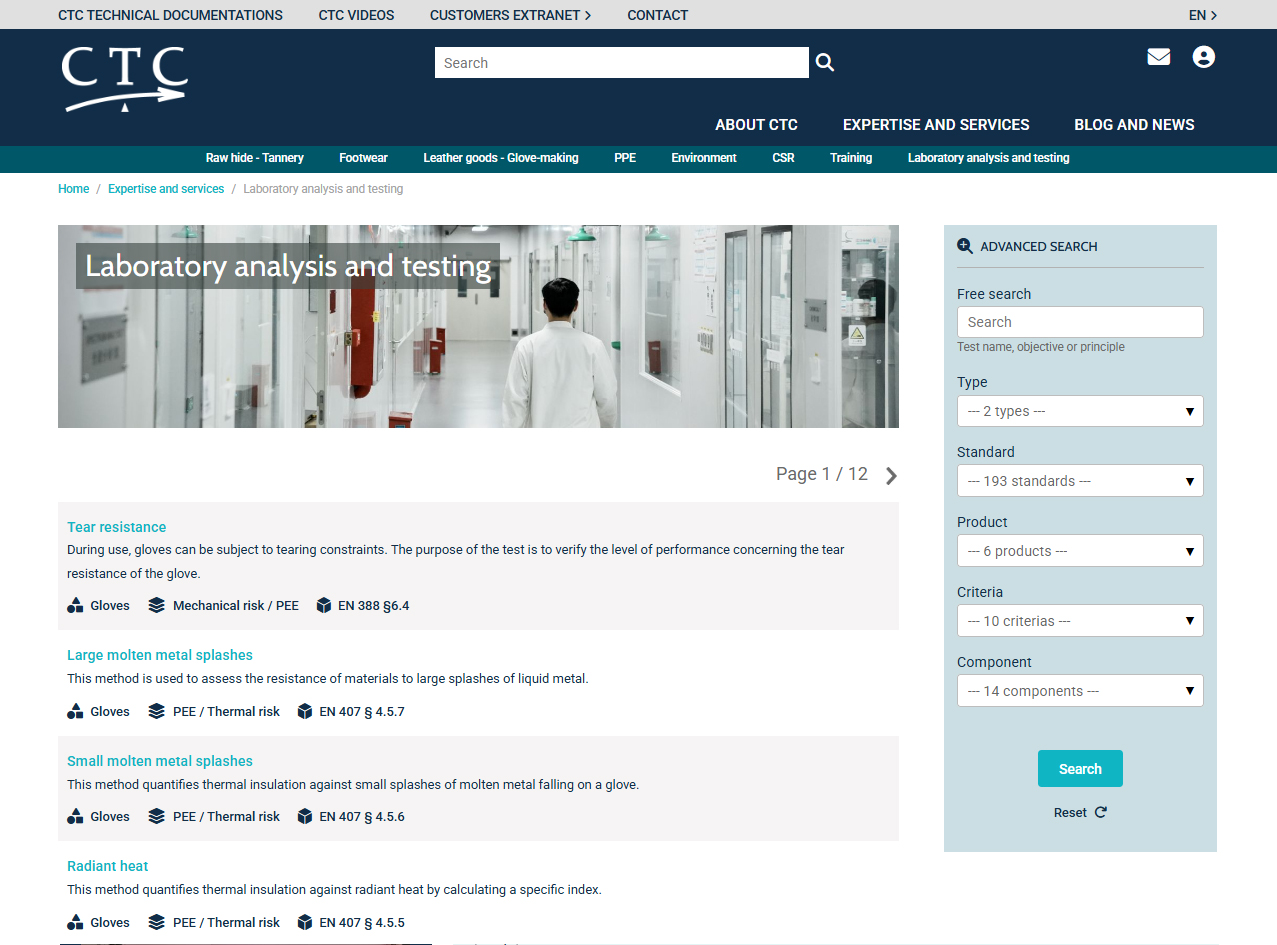Click Gloves icon in Small molten metal row

pyautogui.click(x=75, y=816)
